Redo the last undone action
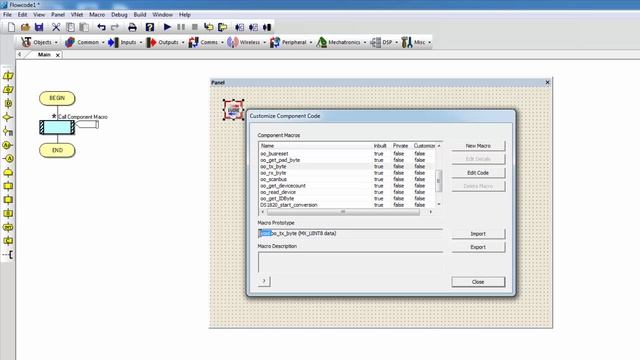The width and height of the screenshot is (640, 360). point(115,27)
